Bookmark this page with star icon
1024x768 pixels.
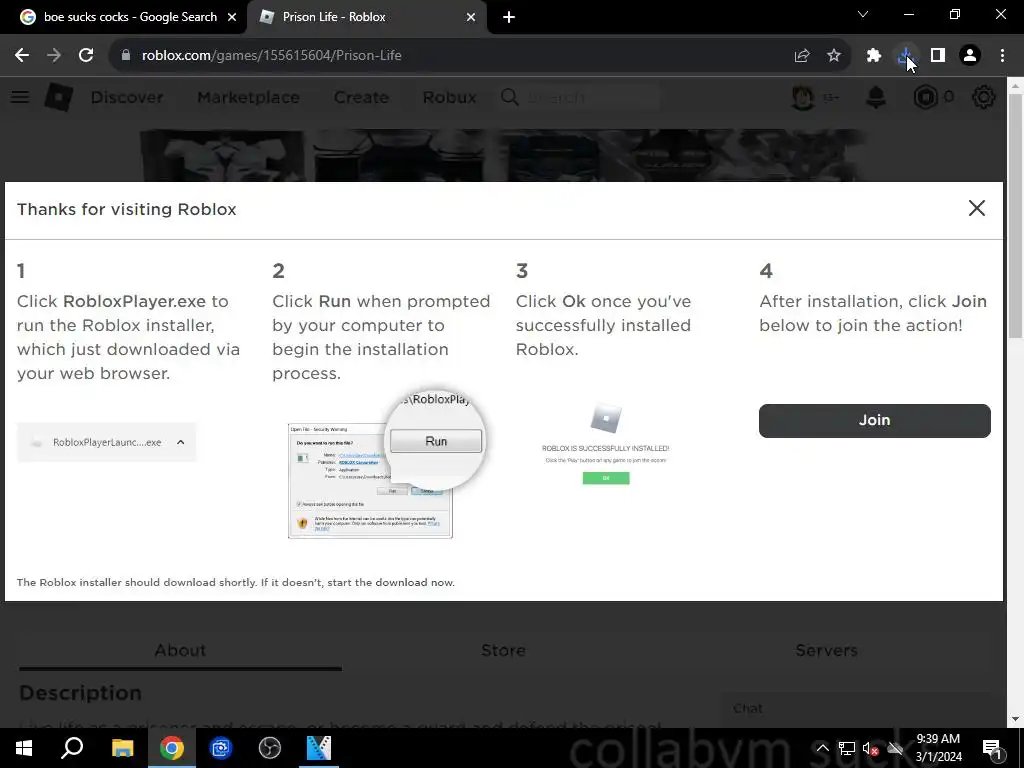834,56
